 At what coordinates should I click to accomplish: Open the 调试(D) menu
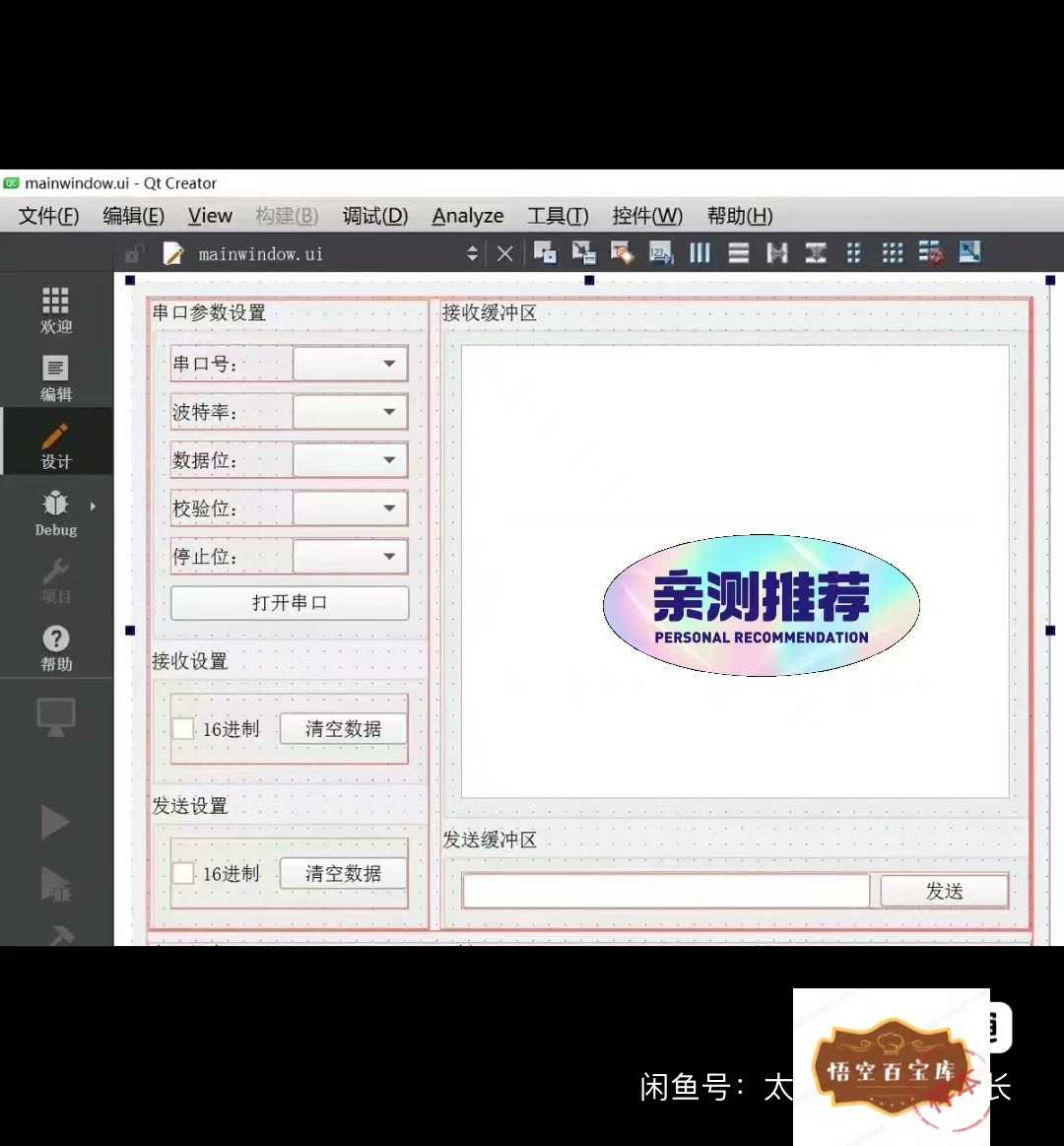point(375,216)
